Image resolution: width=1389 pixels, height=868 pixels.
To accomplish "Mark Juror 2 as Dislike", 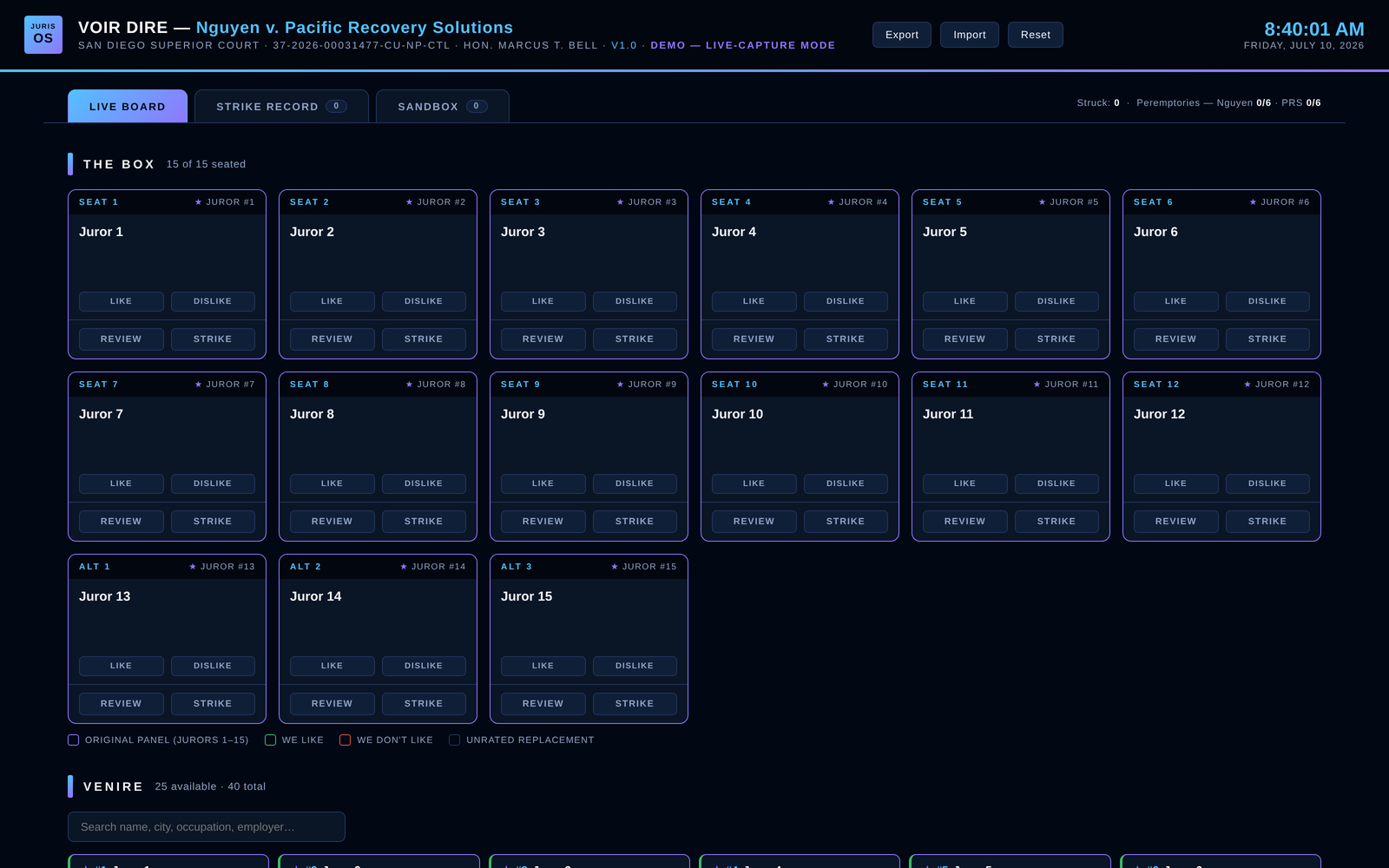I will 424,301.
